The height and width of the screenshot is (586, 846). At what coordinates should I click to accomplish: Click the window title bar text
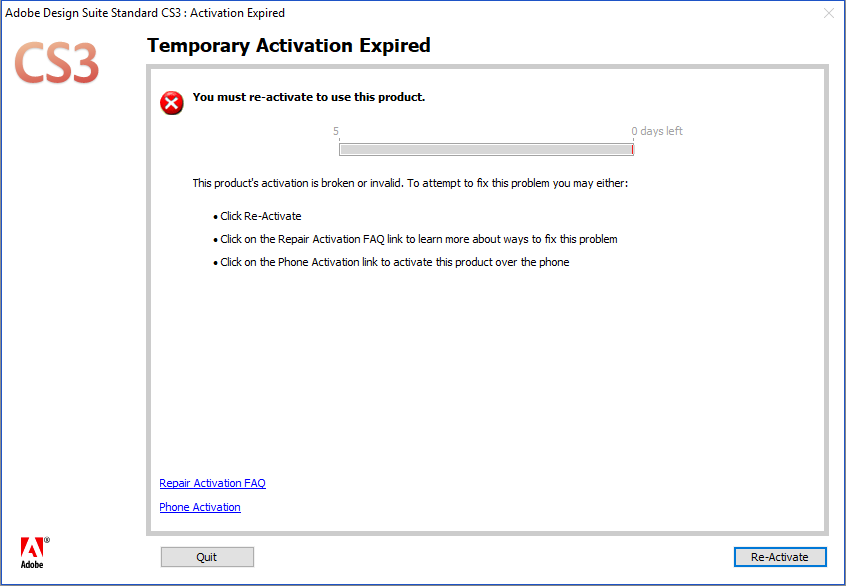tap(145, 13)
